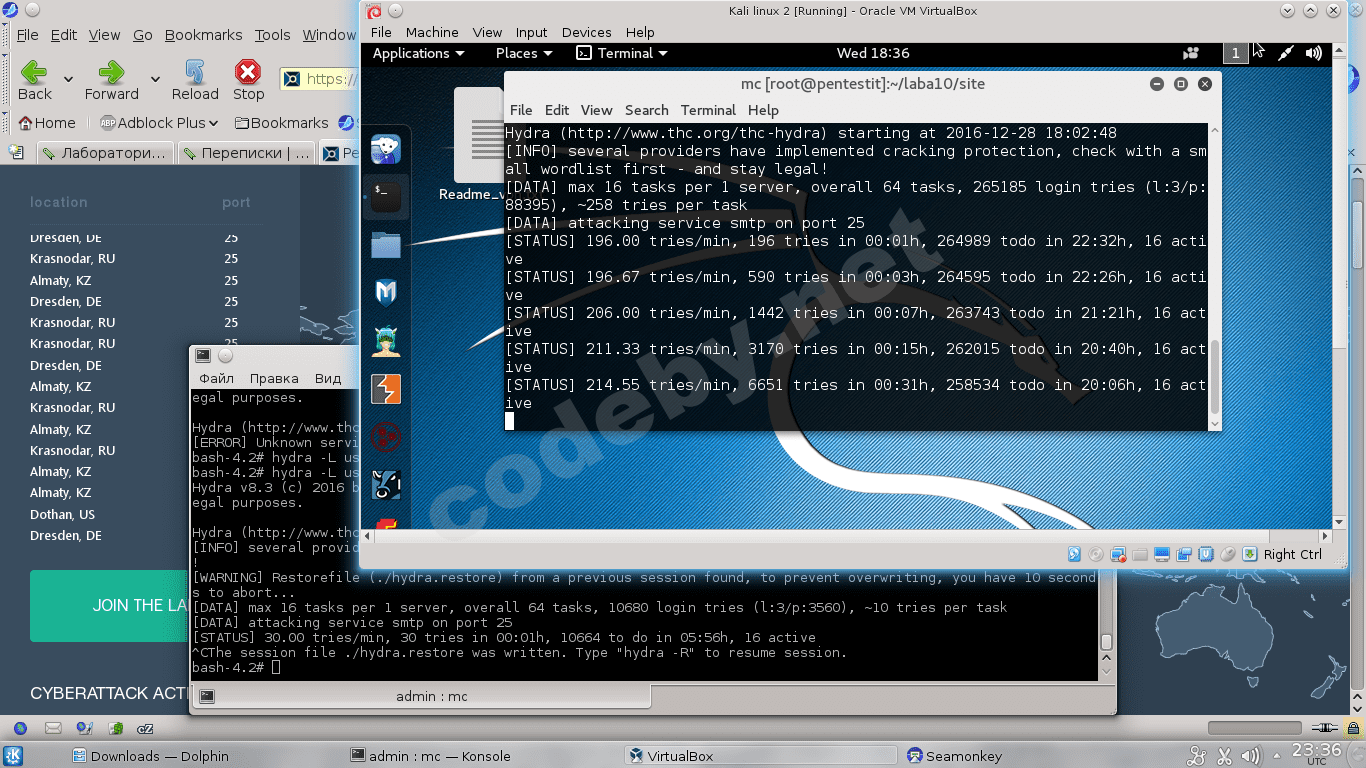Open Вид menu in Konsole window
The height and width of the screenshot is (768, 1366).
[x=328, y=379]
